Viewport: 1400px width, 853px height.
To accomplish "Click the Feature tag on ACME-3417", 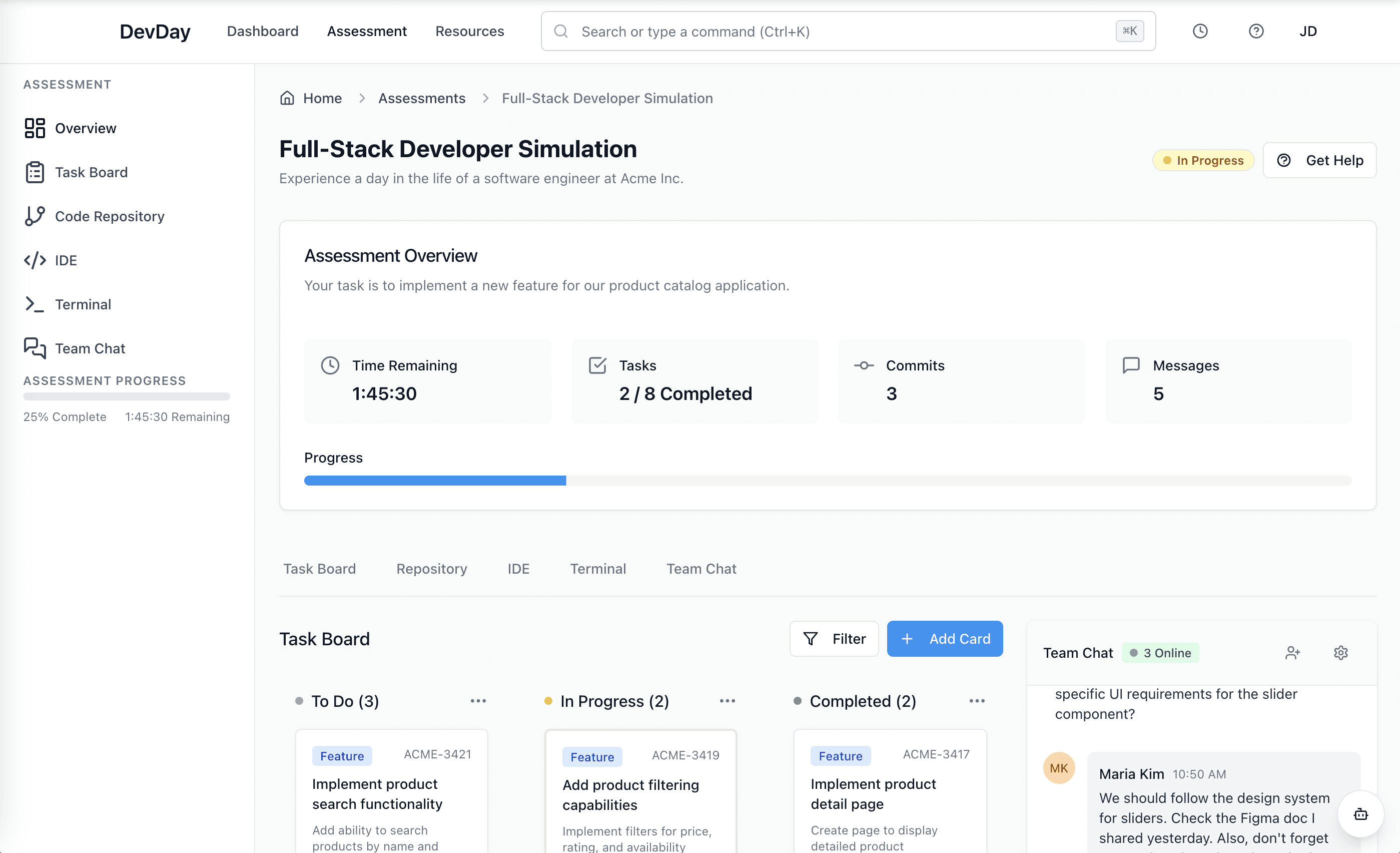I will (840, 756).
